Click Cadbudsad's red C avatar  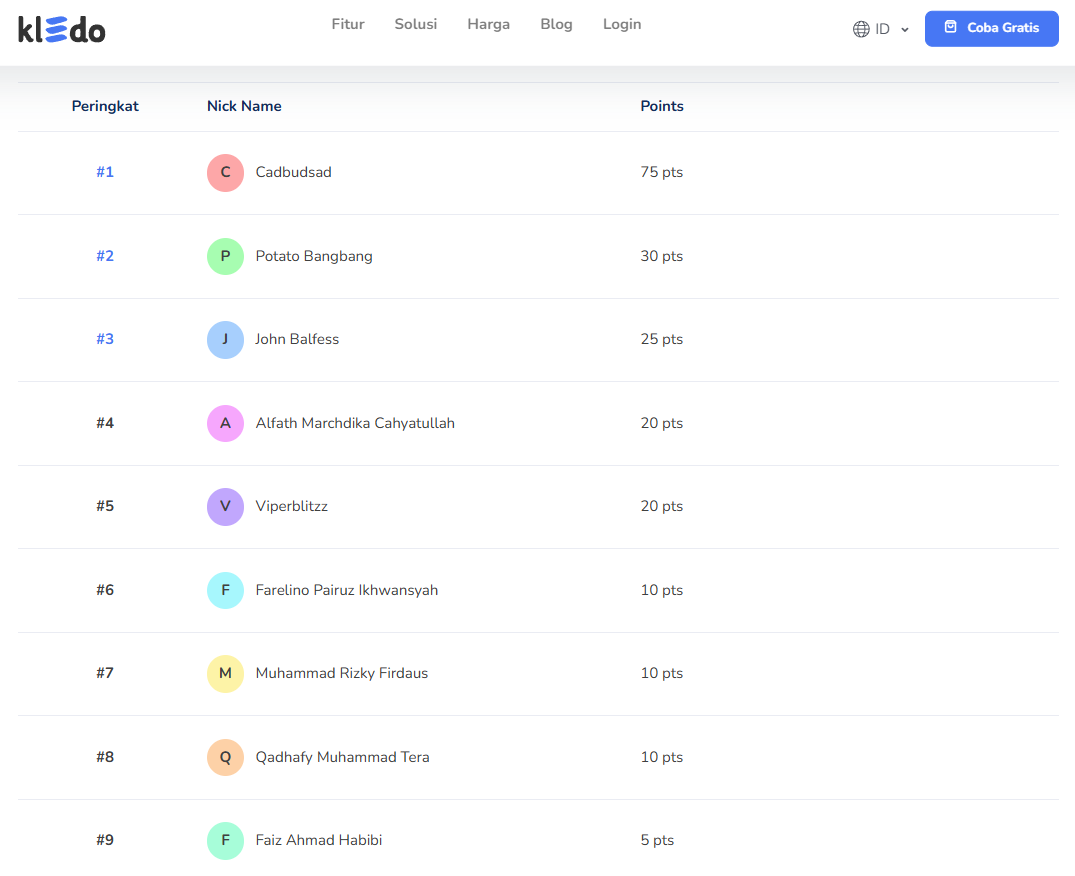pos(225,173)
